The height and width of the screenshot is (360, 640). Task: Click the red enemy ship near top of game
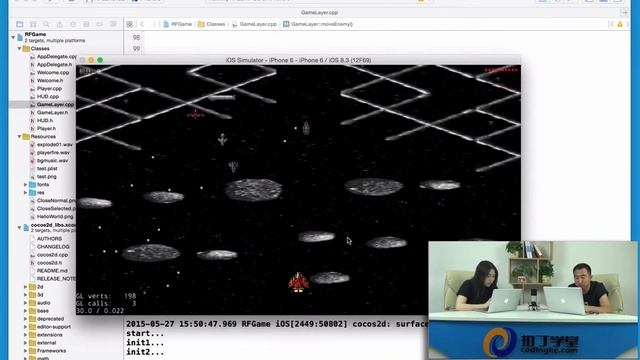point(196,114)
